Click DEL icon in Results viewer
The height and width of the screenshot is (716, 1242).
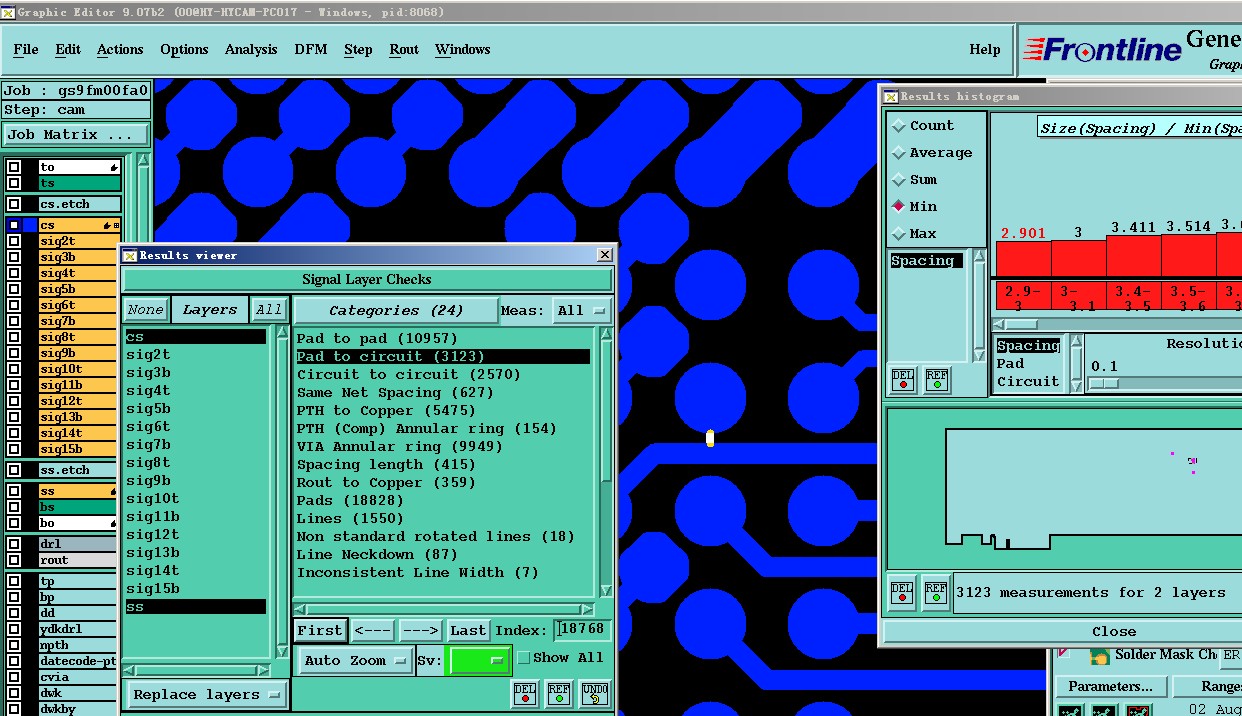pos(525,693)
